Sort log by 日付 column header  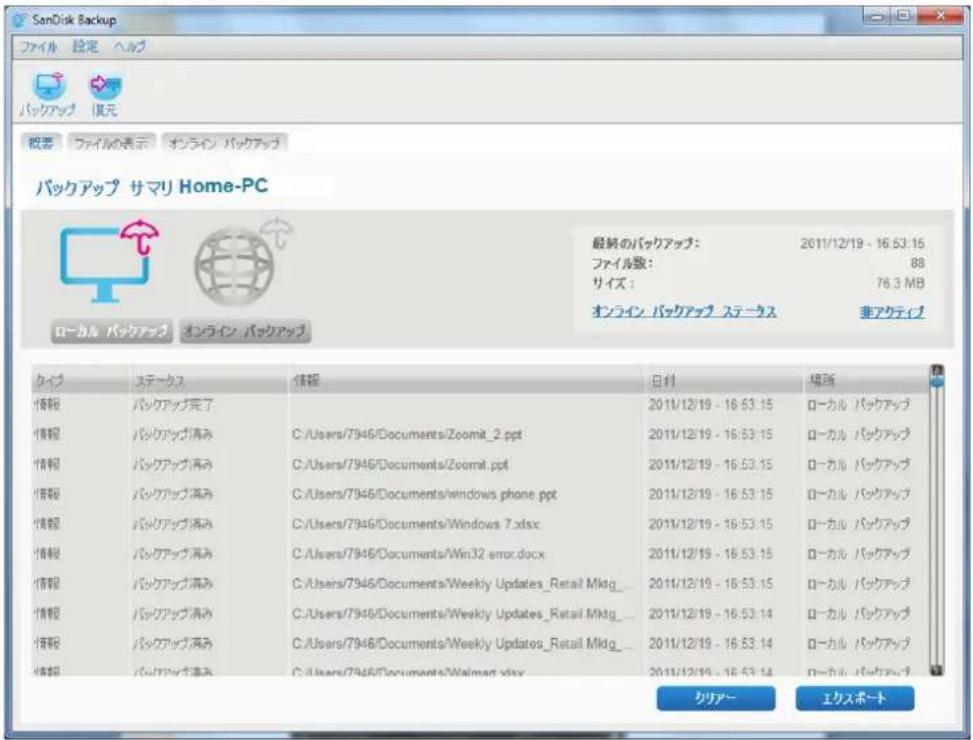coord(724,380)
